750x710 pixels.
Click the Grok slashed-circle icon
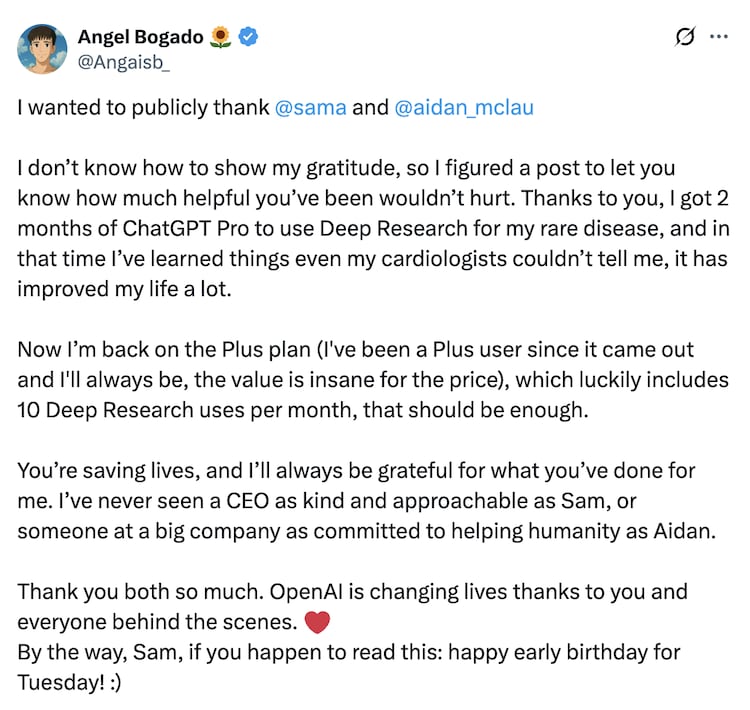pos(685,37)
